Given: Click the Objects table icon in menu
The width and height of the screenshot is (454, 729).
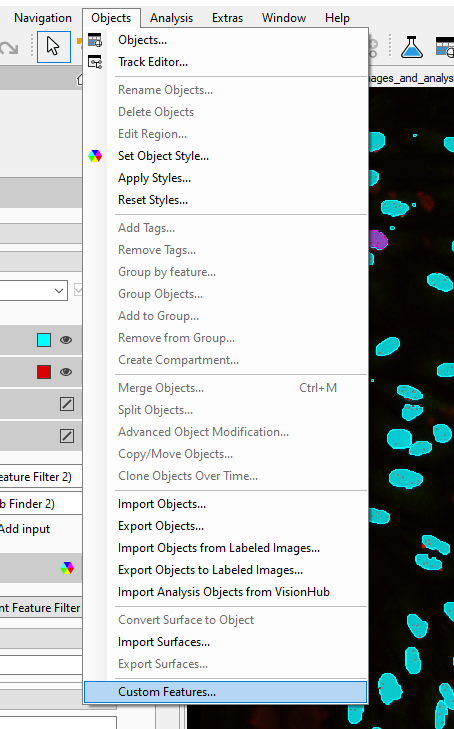Looking at the screenshot, I should [x=95, y=40].
